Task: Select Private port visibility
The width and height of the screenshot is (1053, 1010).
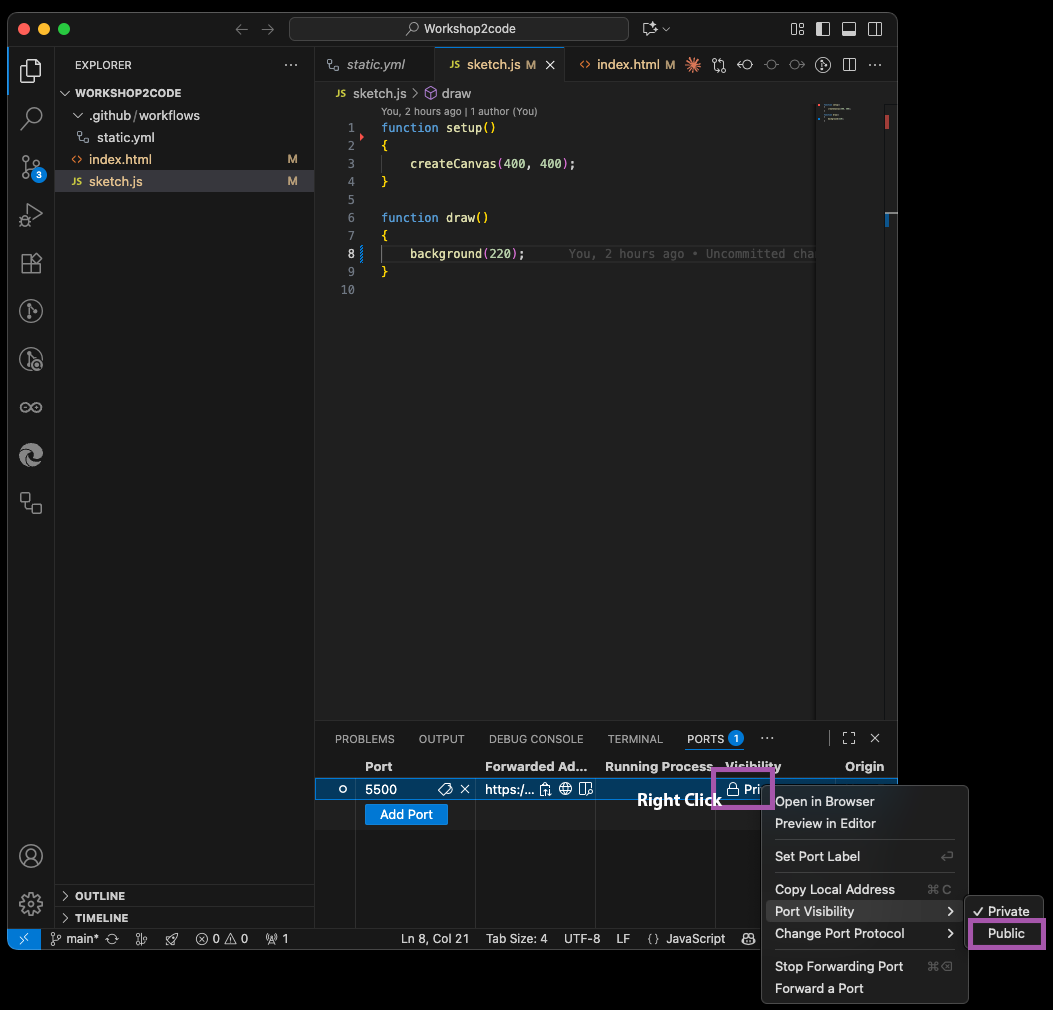Action: click(1005, 911)
